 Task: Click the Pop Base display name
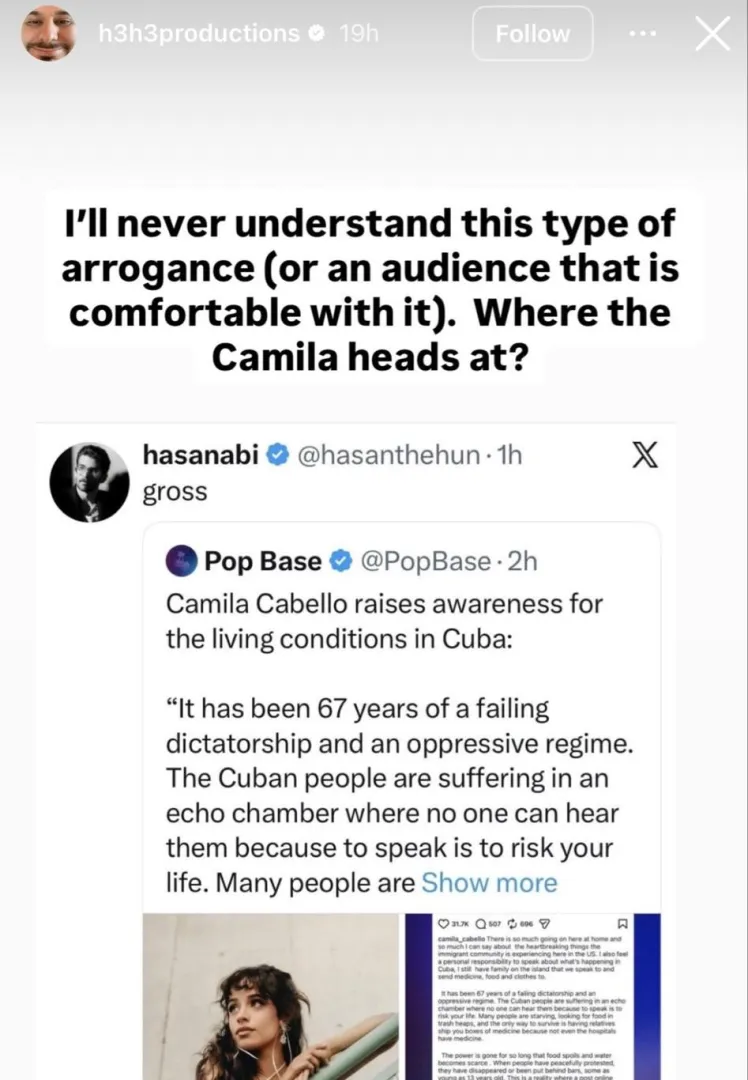pos(264,561)
